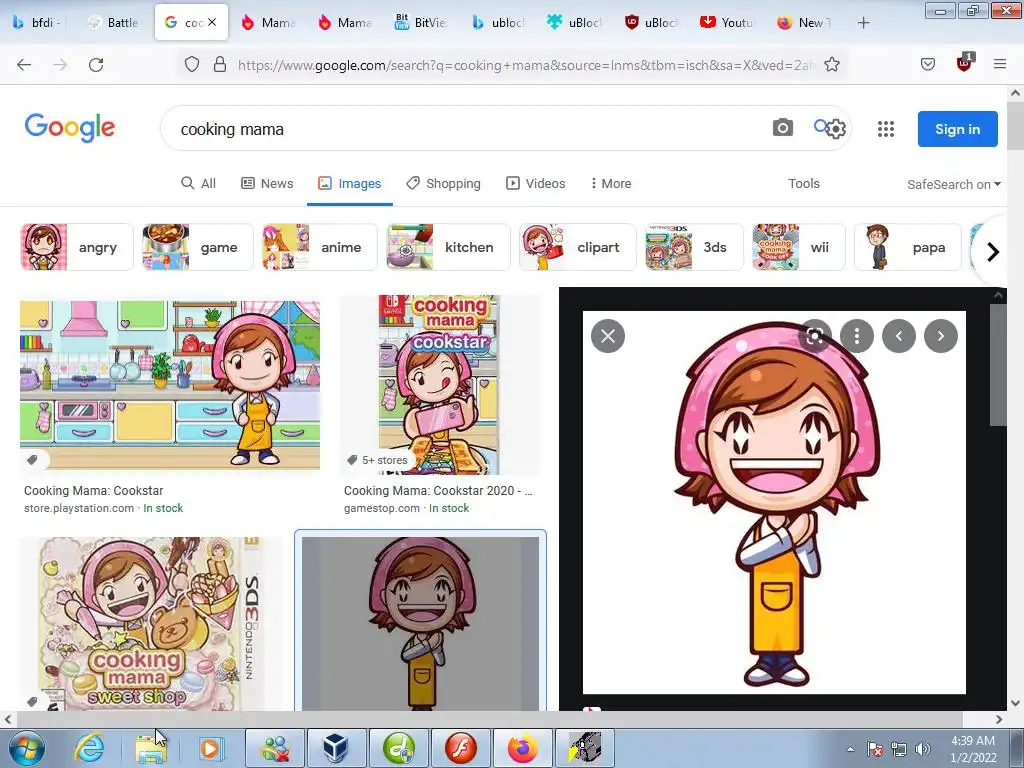This screenshot has width=1024, height=768.
Task: Go to previous image in preview
Action: (899, 336)
